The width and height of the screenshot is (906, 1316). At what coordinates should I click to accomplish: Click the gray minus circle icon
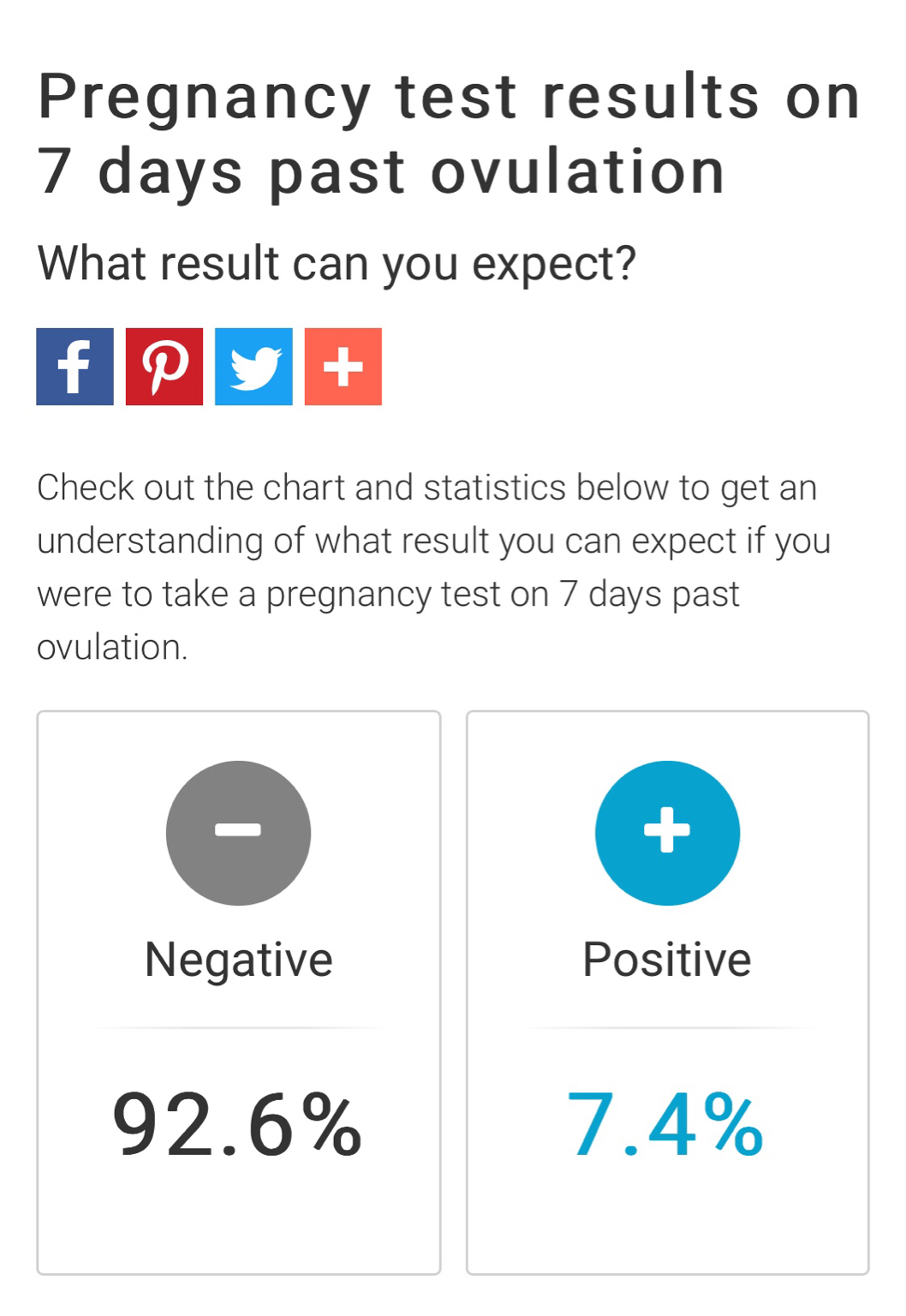pos(238,833)
